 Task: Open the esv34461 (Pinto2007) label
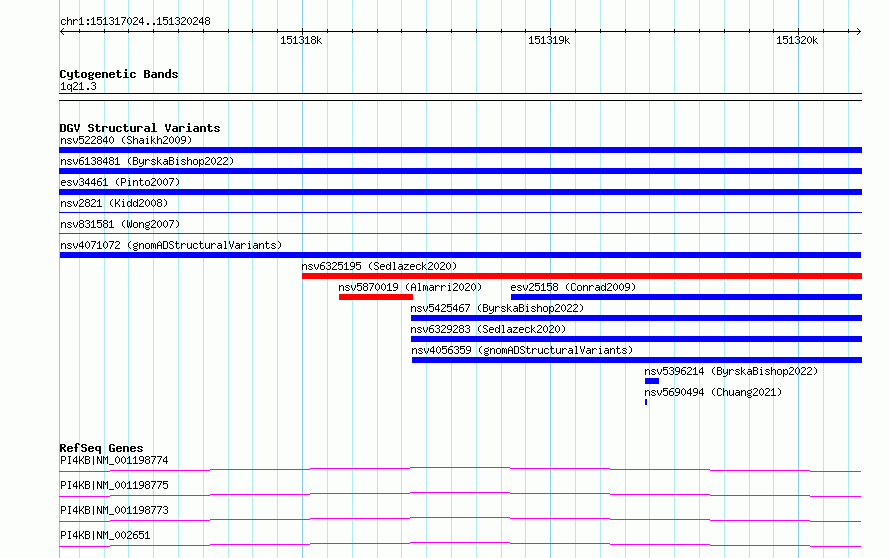pos(120,182)
